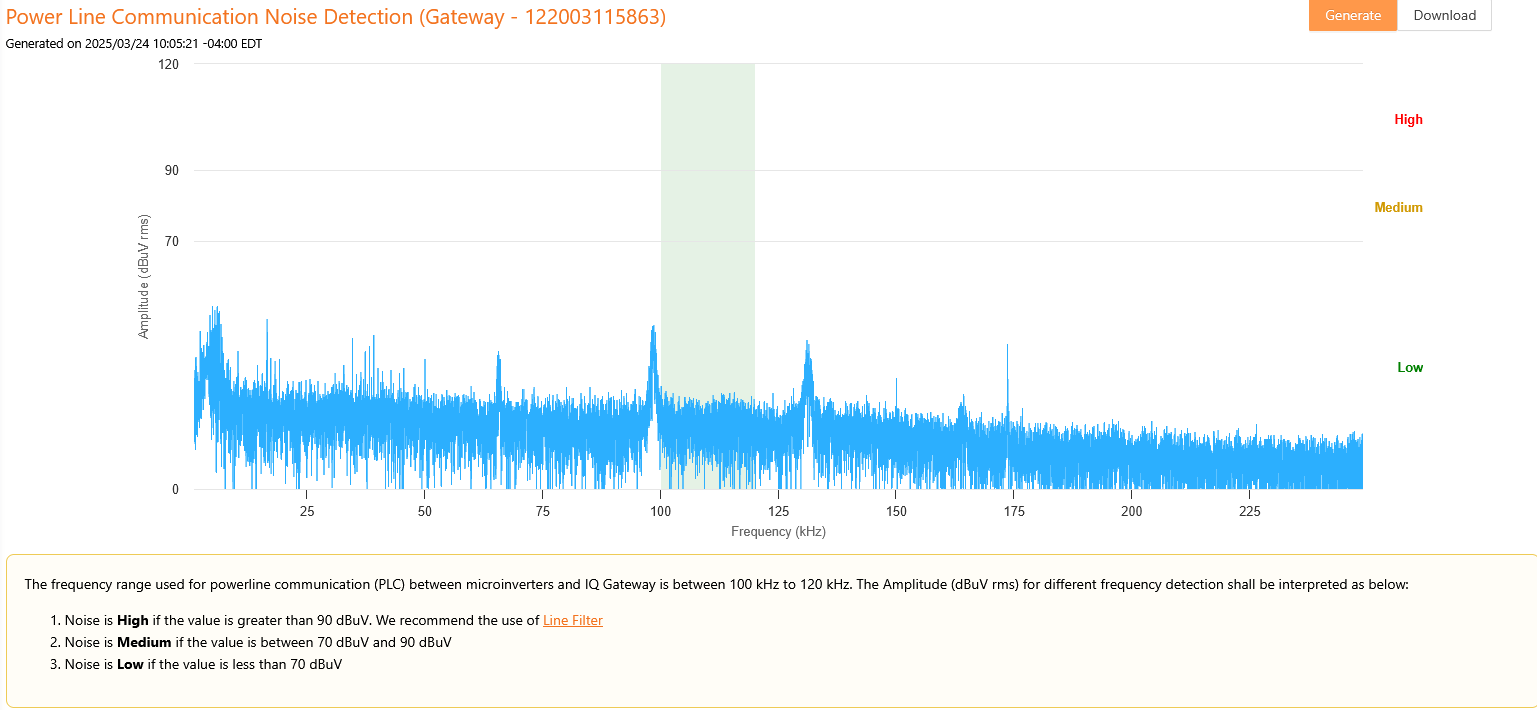Screen dimensions: 1537x710
Task: Click the Frequency (kHz) axis title
Action: click(778, 532)
